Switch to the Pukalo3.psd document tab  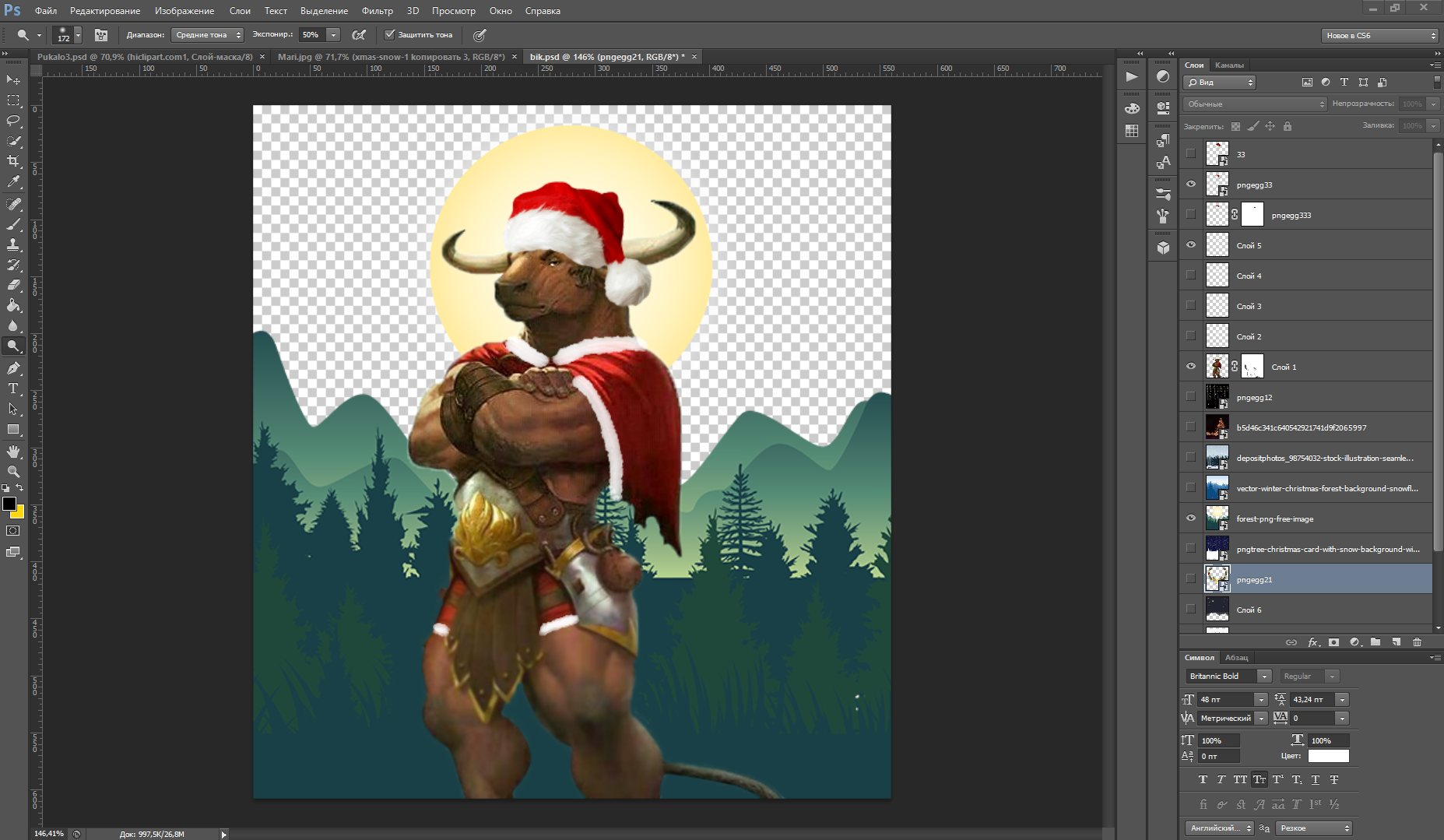click(145, 57)
